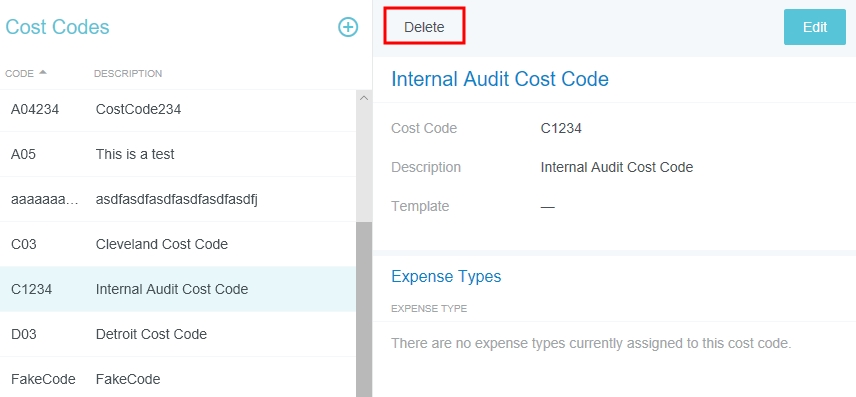
Task: Click the Cost Code field label
Action: tap(424, 129)
